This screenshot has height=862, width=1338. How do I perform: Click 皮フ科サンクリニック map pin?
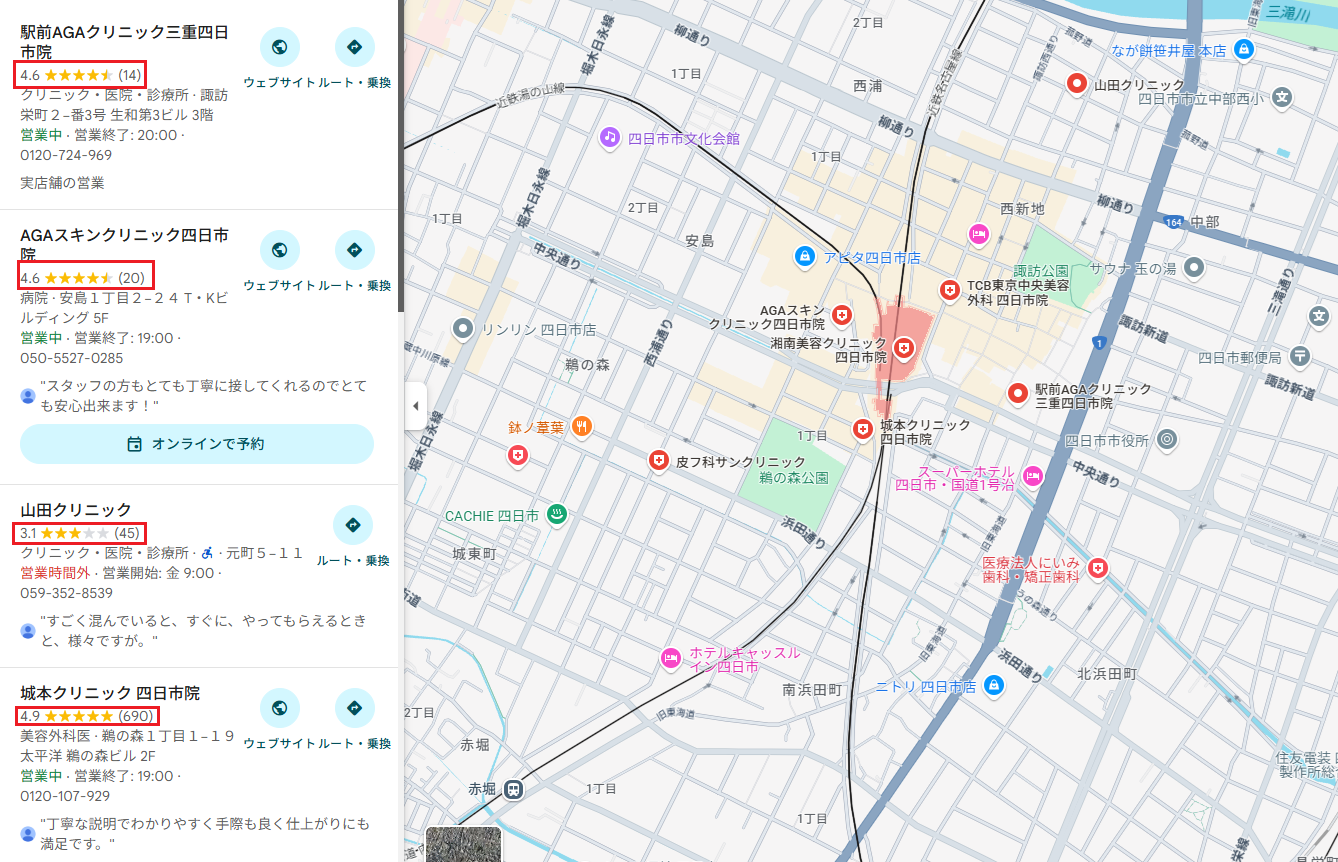659,460
